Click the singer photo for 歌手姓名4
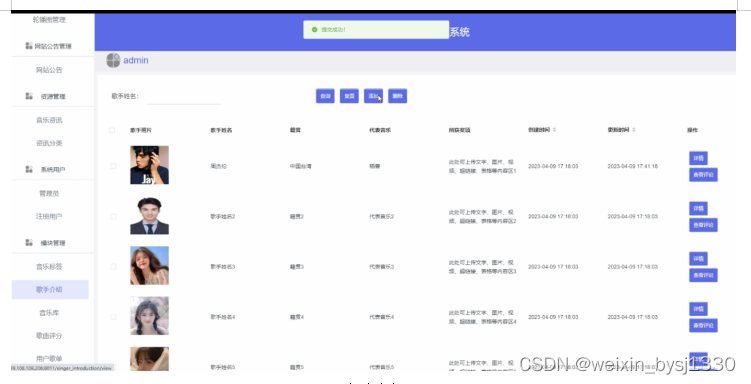751x384 pixels. click(x=149, y=316)
